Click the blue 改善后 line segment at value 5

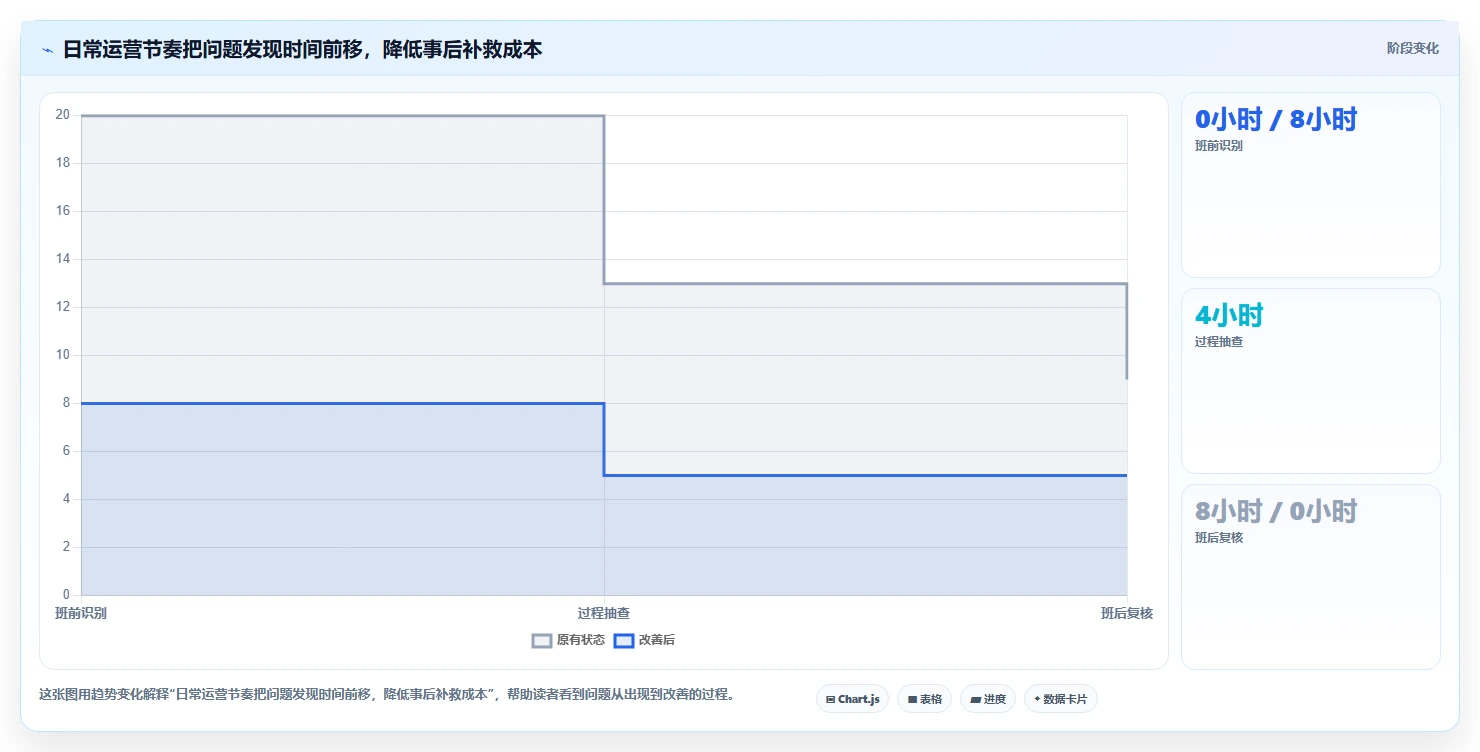(866, 475)
